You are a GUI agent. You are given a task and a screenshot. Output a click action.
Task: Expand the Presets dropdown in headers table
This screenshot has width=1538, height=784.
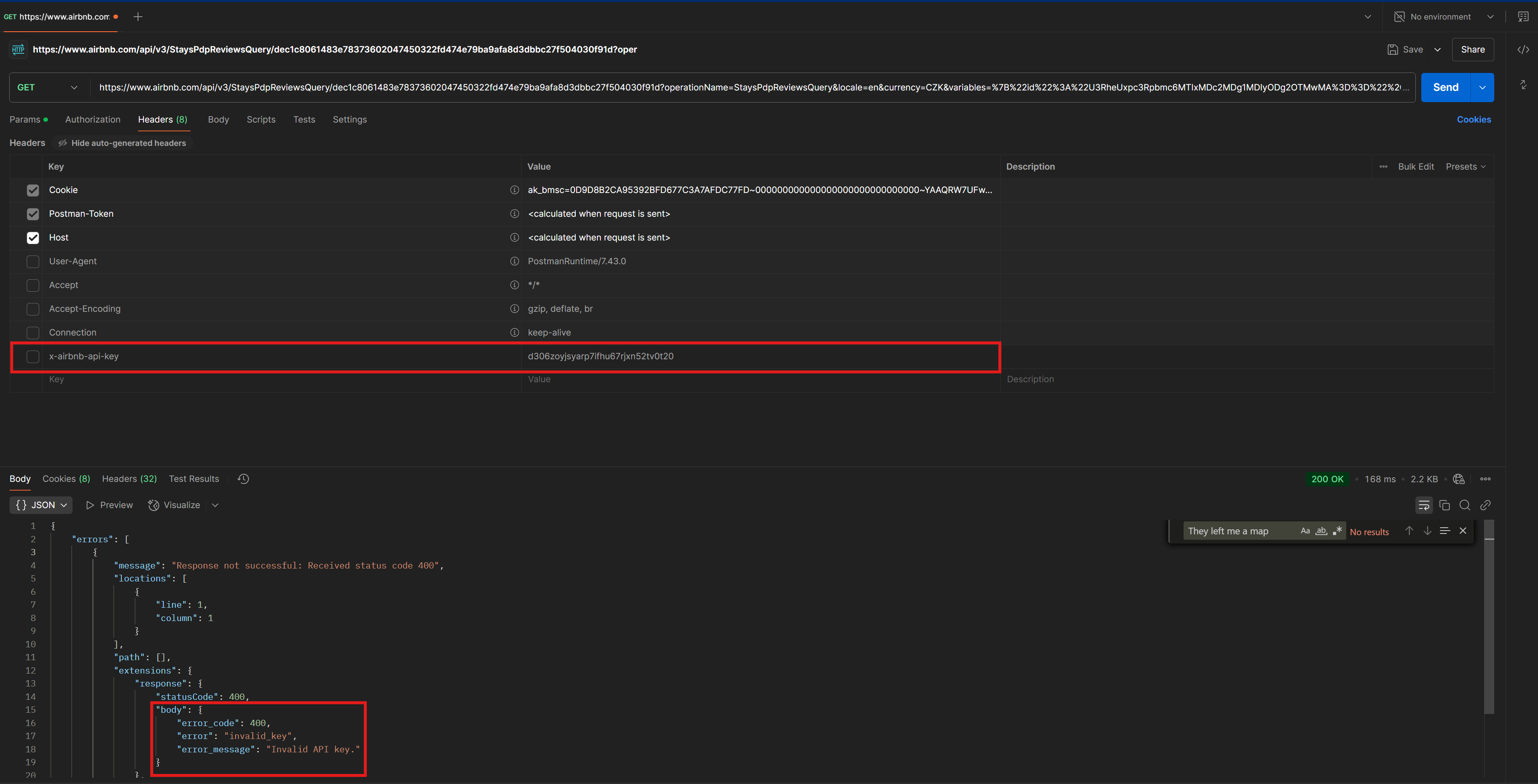tap(1466, 167)
